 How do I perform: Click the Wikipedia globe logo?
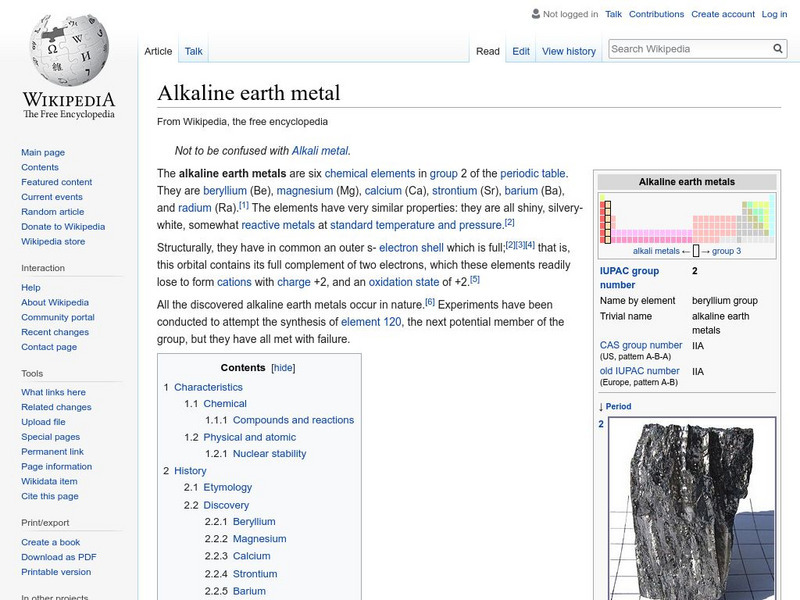click(68, 52)
